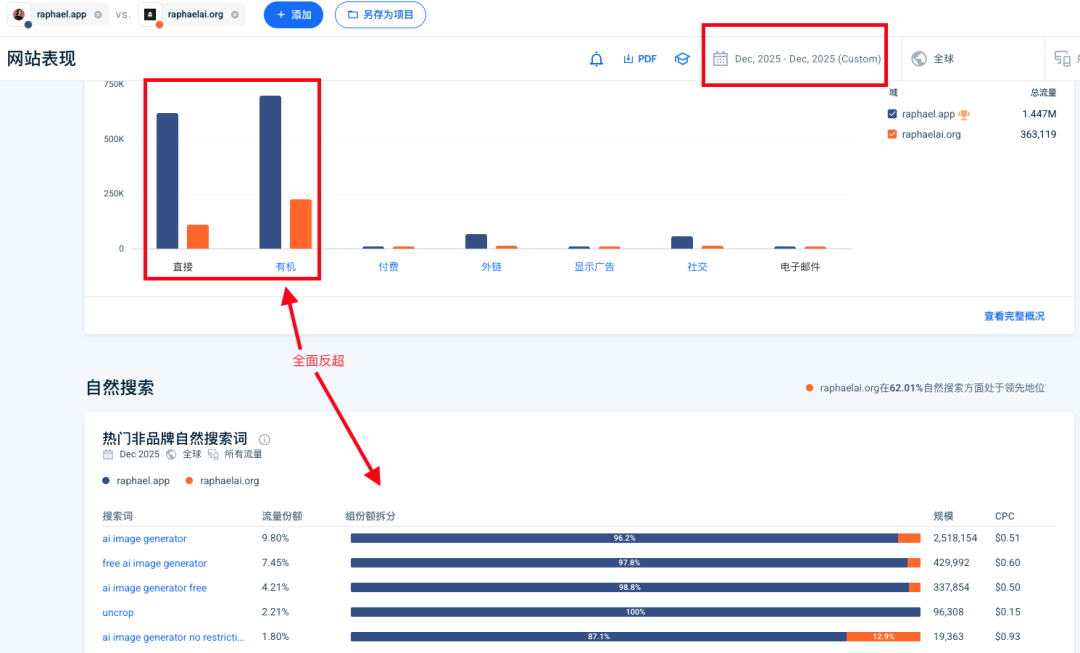This screenshot has width=1080, height=653.
Task: Open keyword 'ai image generator'
Action: click(145, 539)
